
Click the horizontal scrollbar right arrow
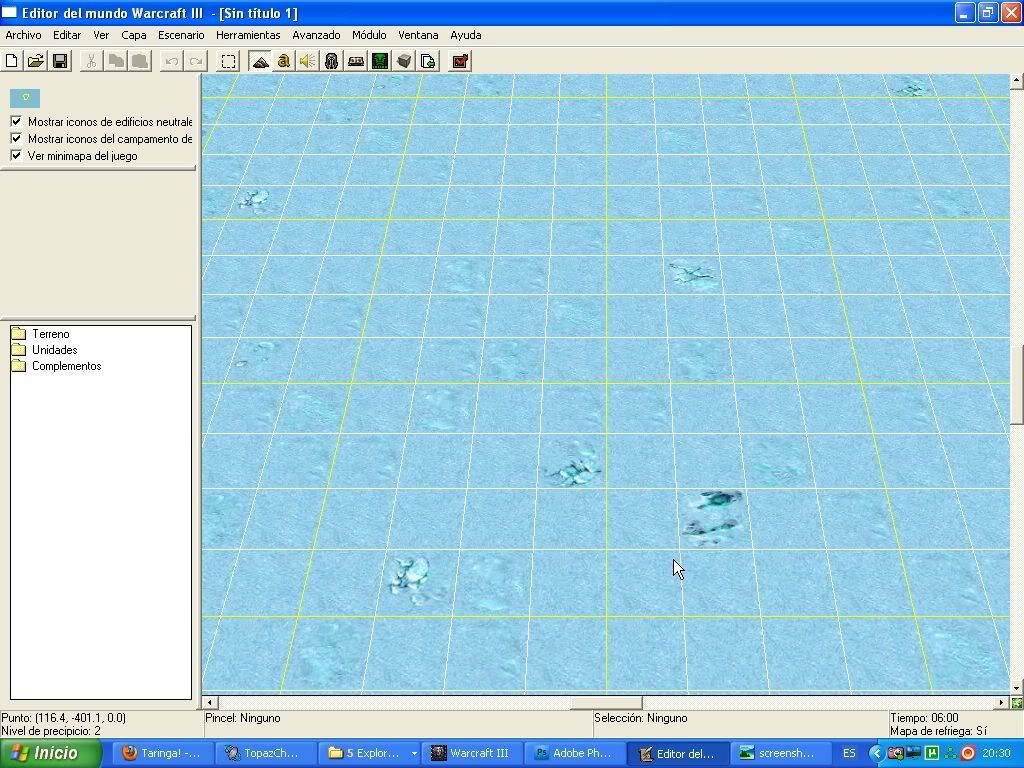coord(1002,703)
